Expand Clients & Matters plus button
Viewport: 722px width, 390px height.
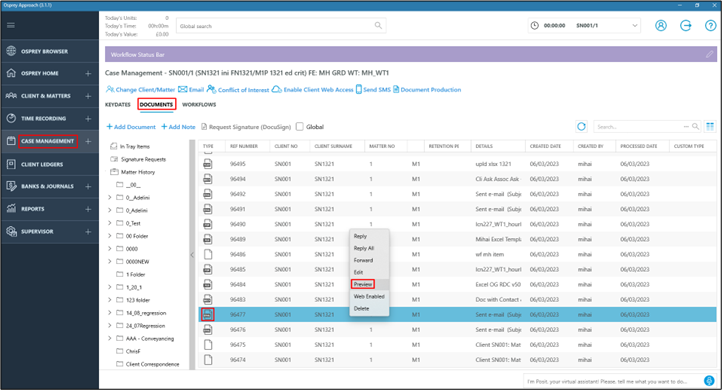point(88,96)
